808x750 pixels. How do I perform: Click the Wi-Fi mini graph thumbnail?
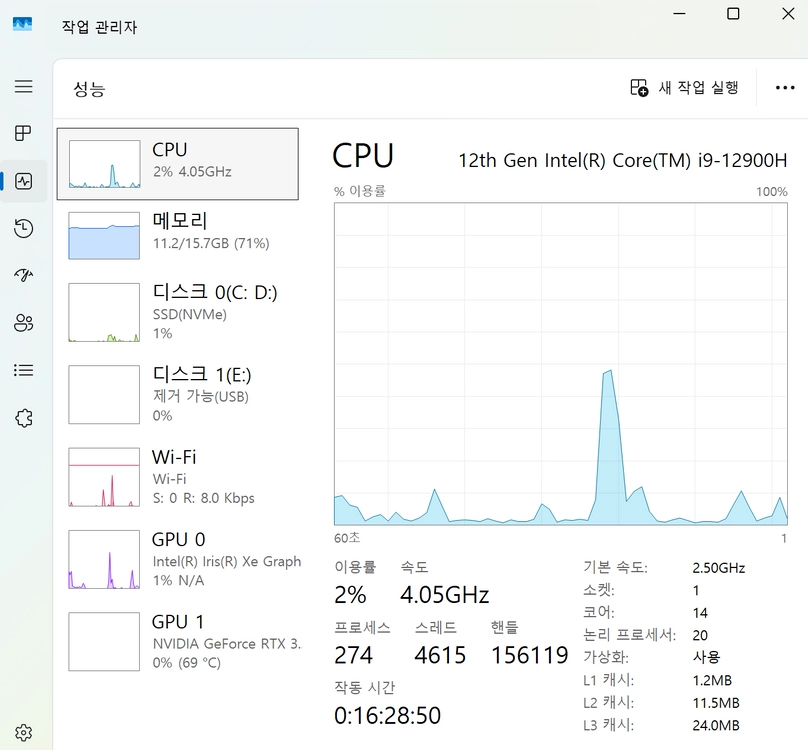tap(104, 477)
